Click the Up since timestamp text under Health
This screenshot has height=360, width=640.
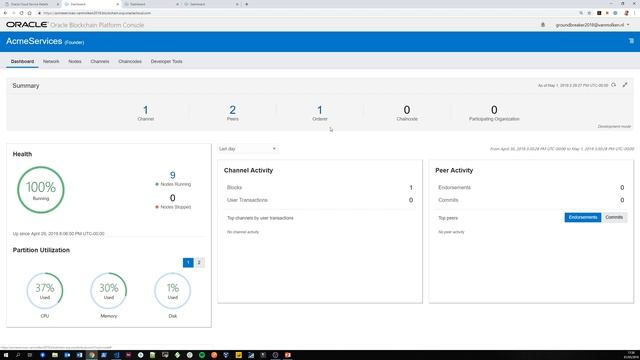click(x=58, y=234)
